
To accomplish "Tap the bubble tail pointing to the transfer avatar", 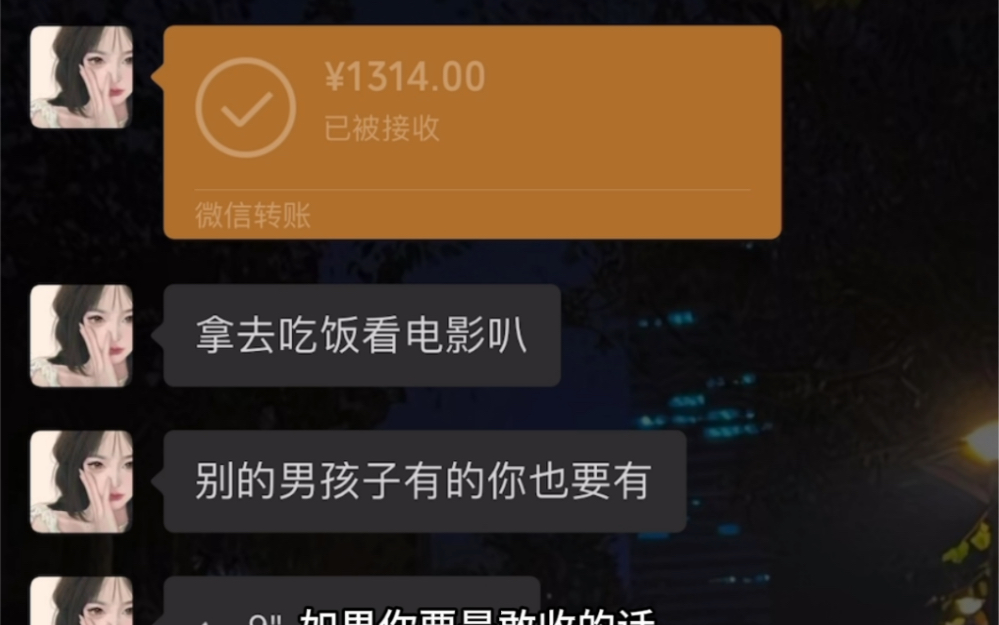I will pyautogui.click(x=157, y=77).
